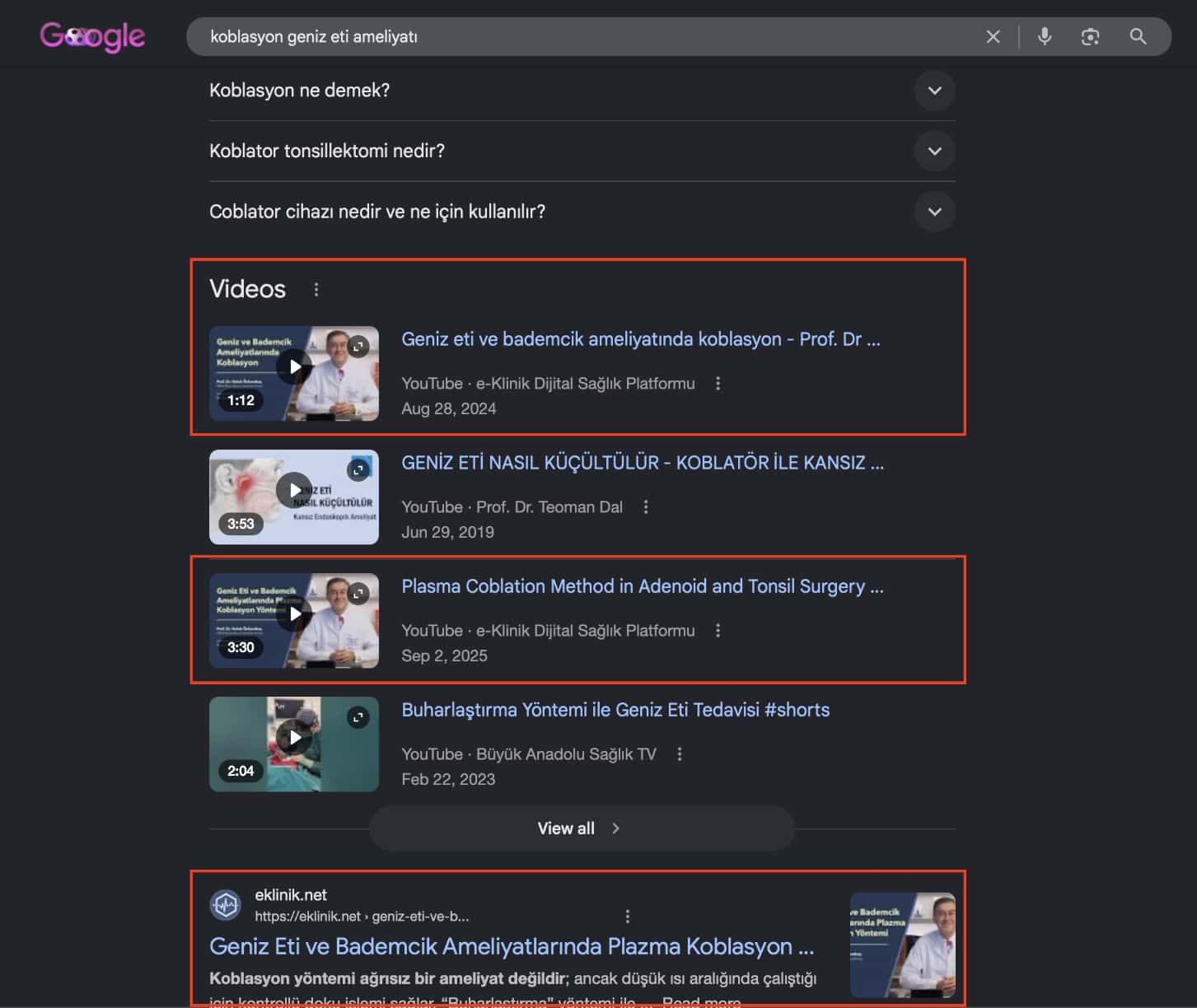
Task: Click 'YouTube · Büyük Anadolu Sağlık TV' source text
Action: 529,754
